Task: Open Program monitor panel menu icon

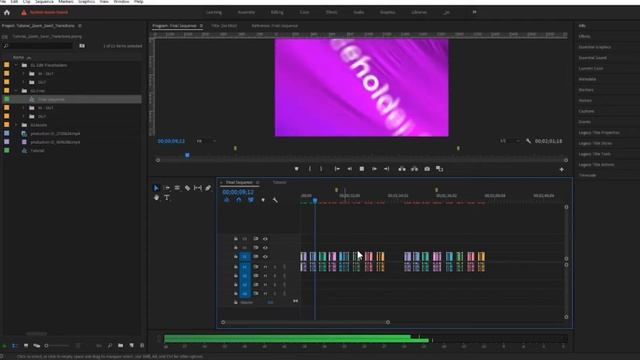Action: pos(201,26)
